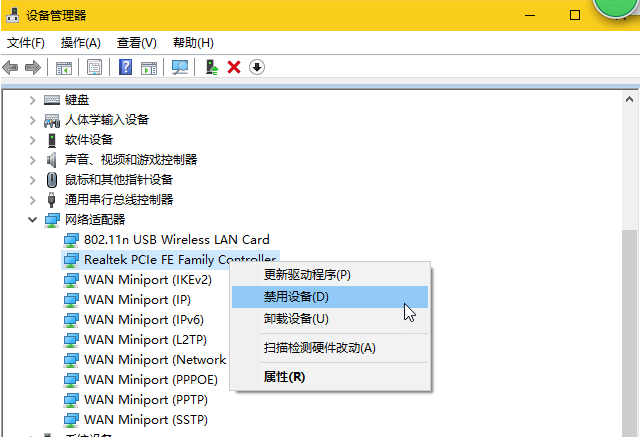Expand 通用串行总线控制器 category
The height and width of the screenshot is (437, 640).
click(33, 200)
